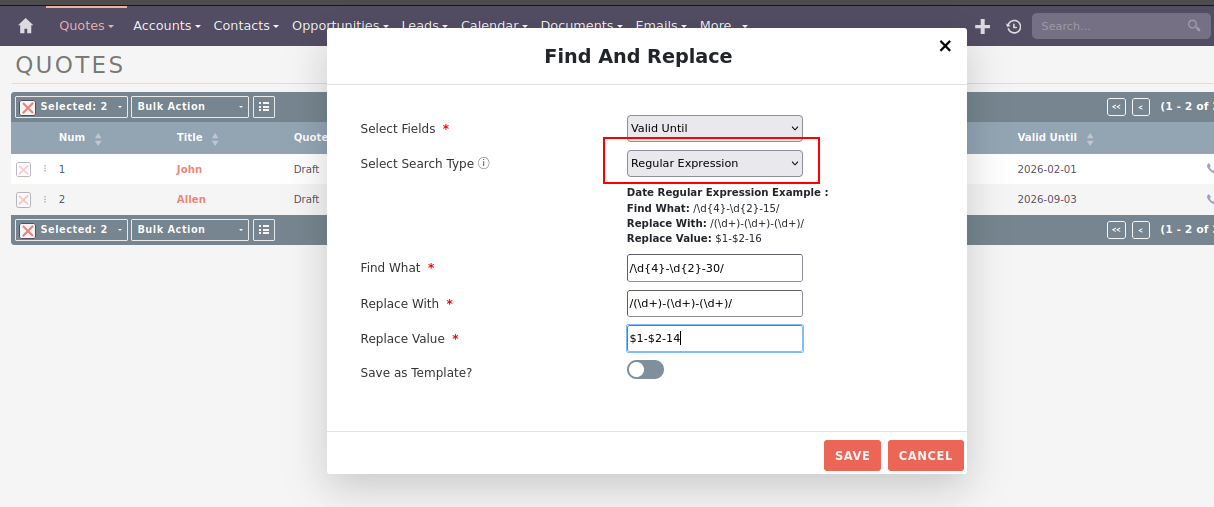Click the SAVE button
Screen dimensions: 1214x507
coord(852,455)
